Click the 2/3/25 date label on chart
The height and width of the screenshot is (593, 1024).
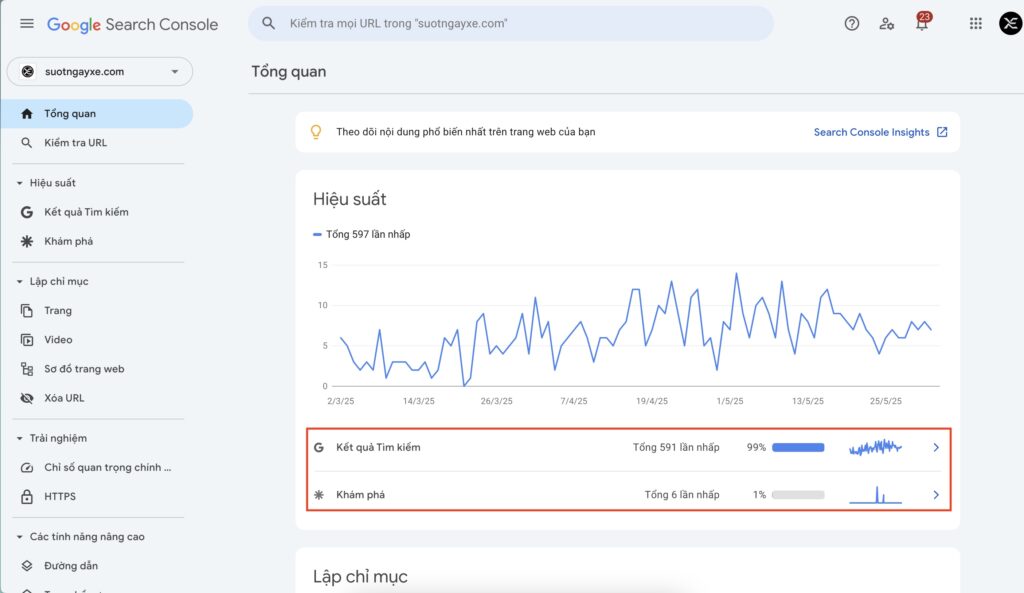pyautogui.click(x=340, y=401)
